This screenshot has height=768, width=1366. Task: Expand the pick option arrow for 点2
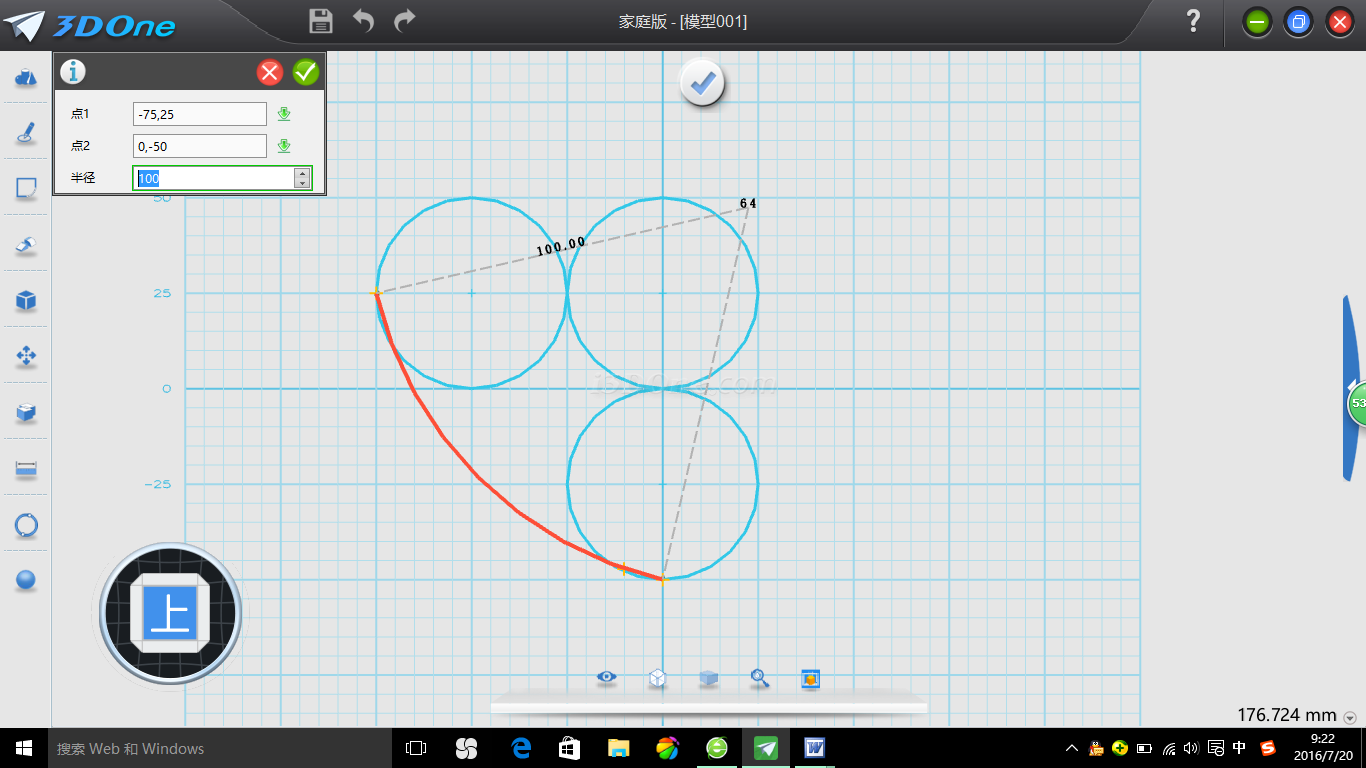284,147
